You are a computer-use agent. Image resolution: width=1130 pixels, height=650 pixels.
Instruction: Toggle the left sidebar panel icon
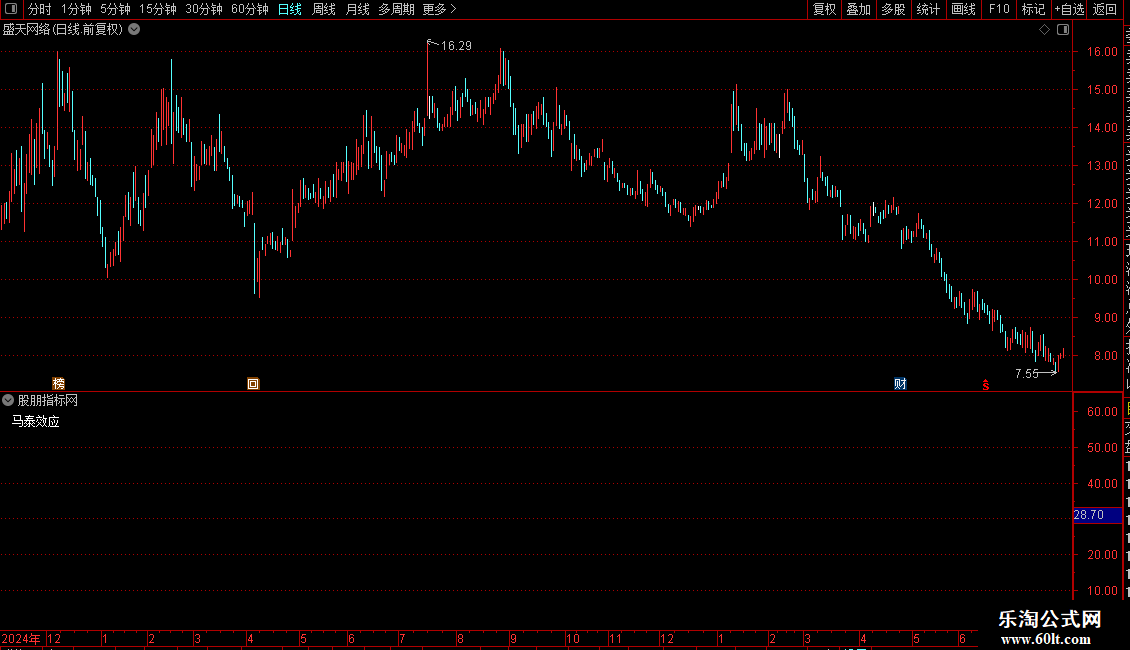pos(11,9)
